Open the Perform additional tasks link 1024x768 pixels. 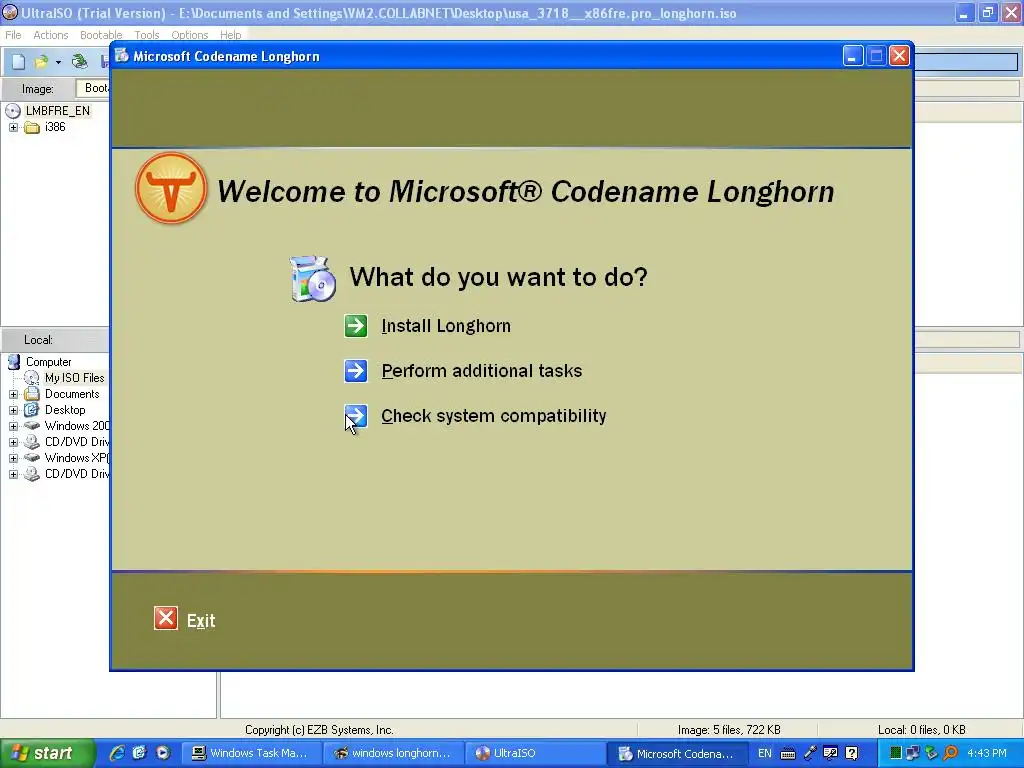482,371
